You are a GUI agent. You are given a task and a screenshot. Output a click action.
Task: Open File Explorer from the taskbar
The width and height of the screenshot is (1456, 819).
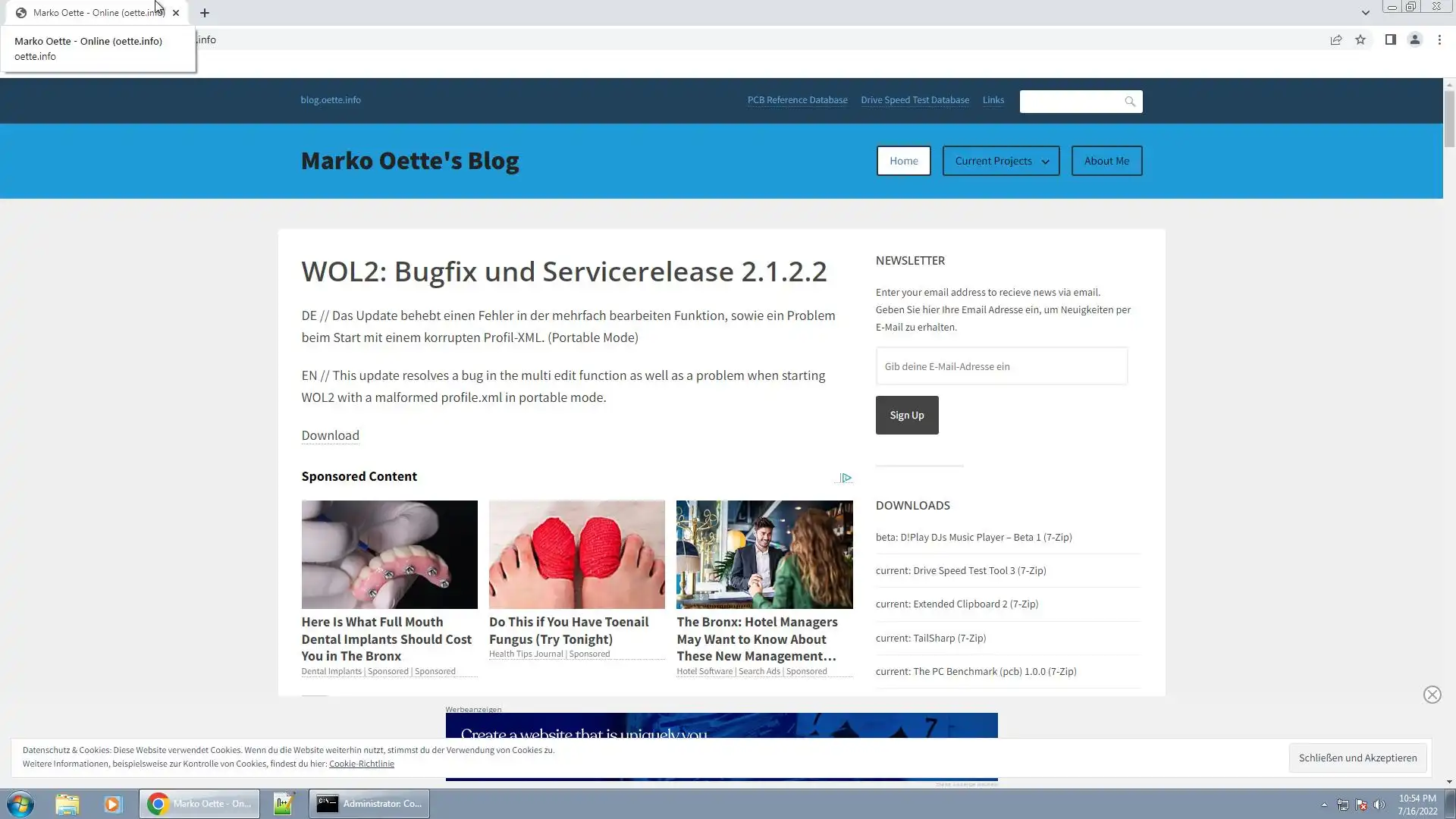67,804
